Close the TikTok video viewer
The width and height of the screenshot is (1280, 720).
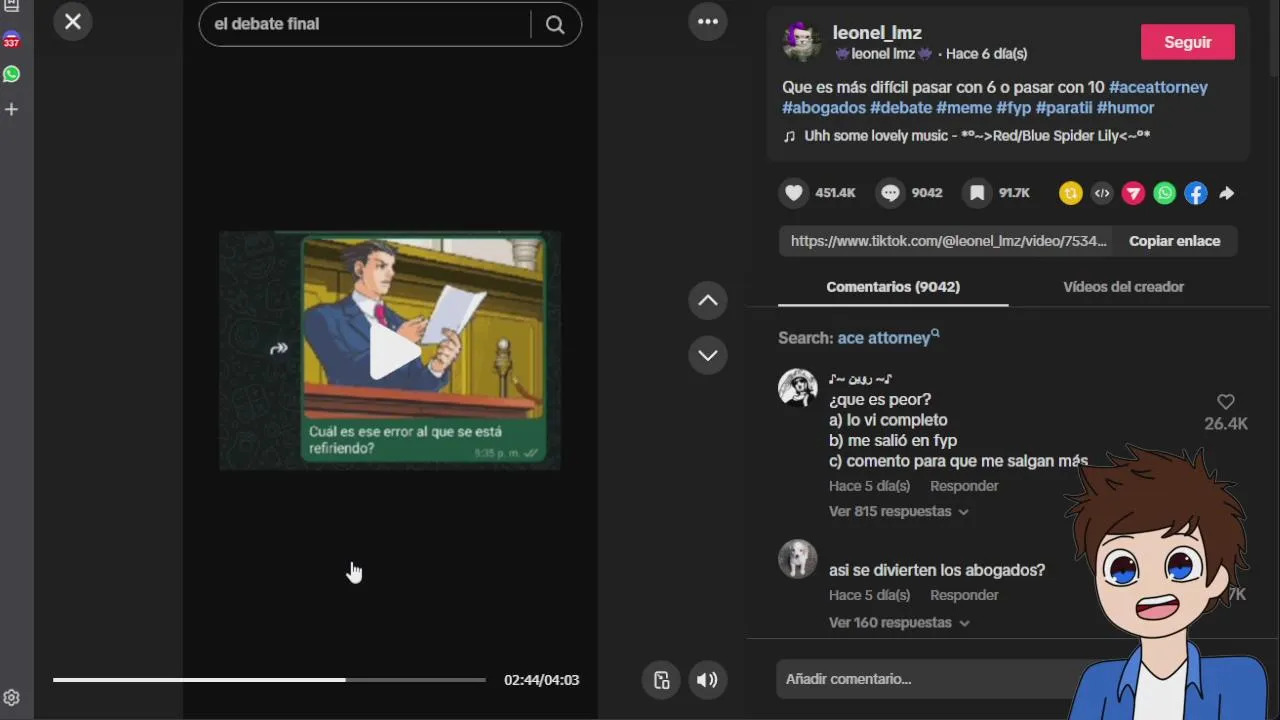point(73,22)
